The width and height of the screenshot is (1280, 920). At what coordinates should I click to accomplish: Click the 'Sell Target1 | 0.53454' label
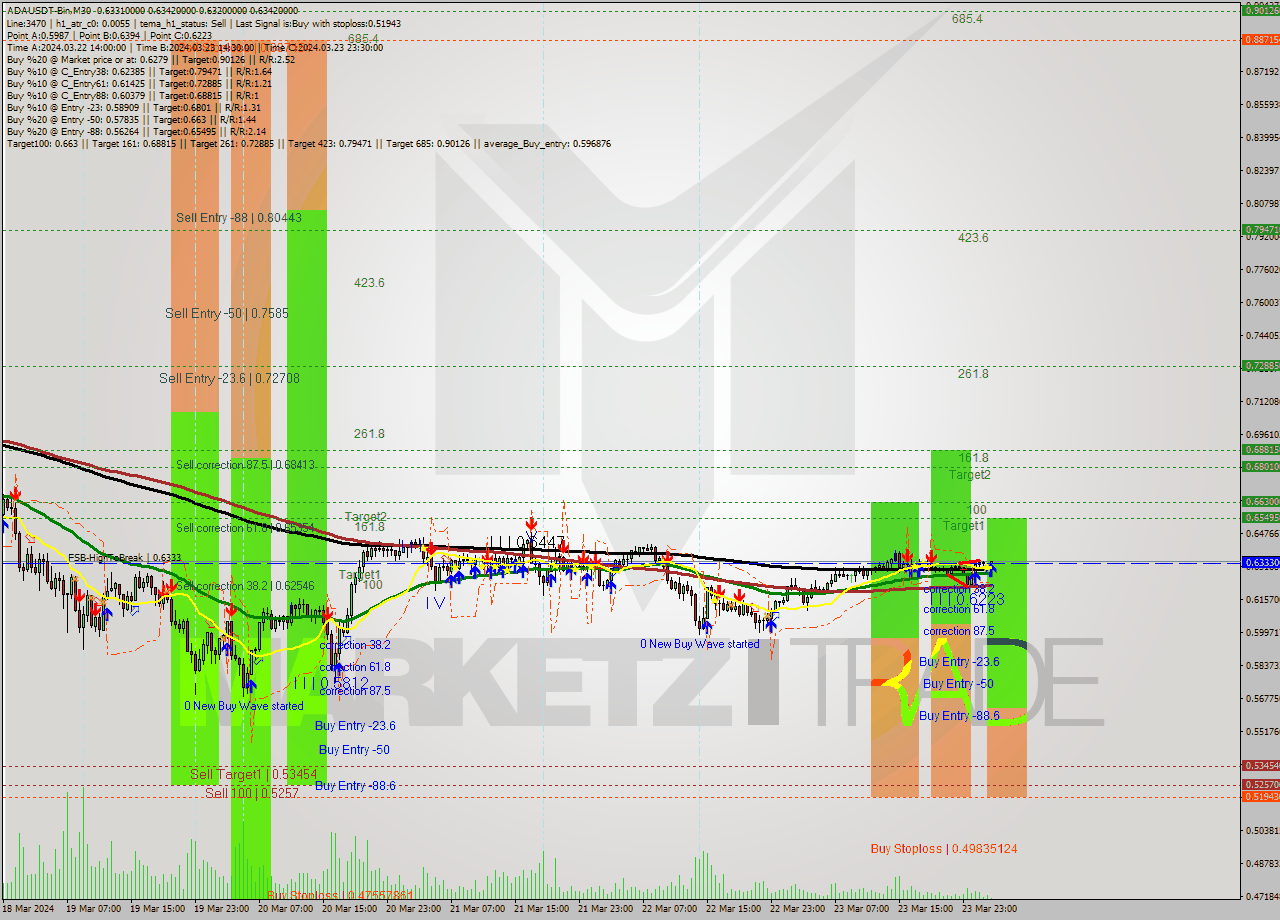pos(253,774)
